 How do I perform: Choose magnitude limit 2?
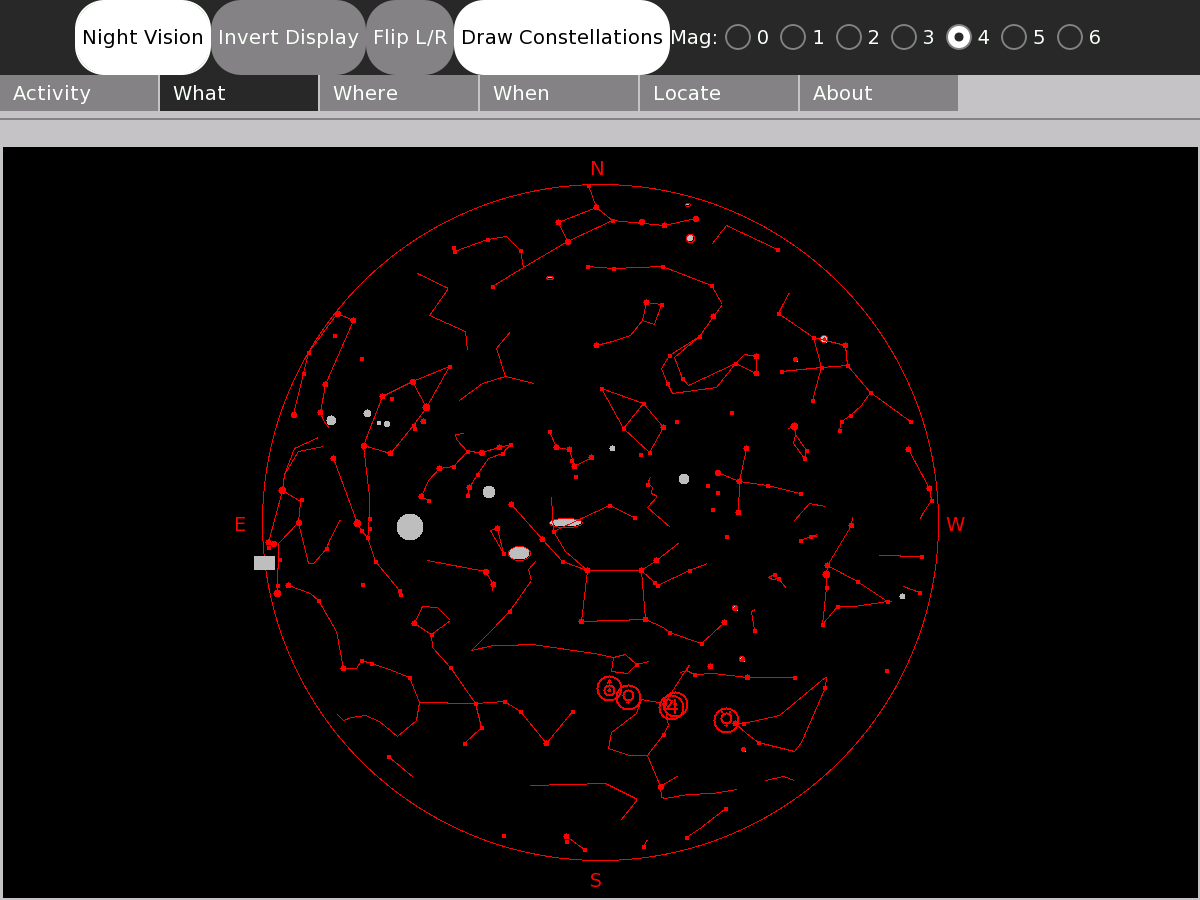(x=849, y=37)
